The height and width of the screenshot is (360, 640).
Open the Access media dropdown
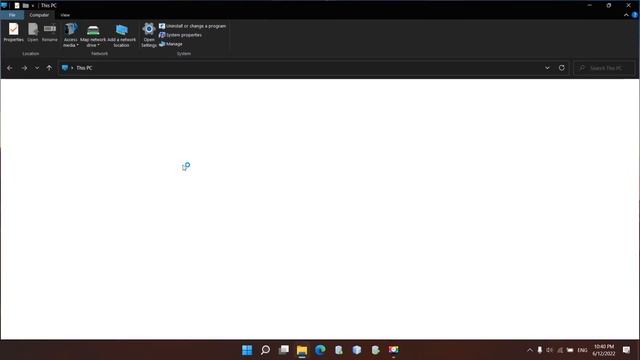[x=71, y=35]
